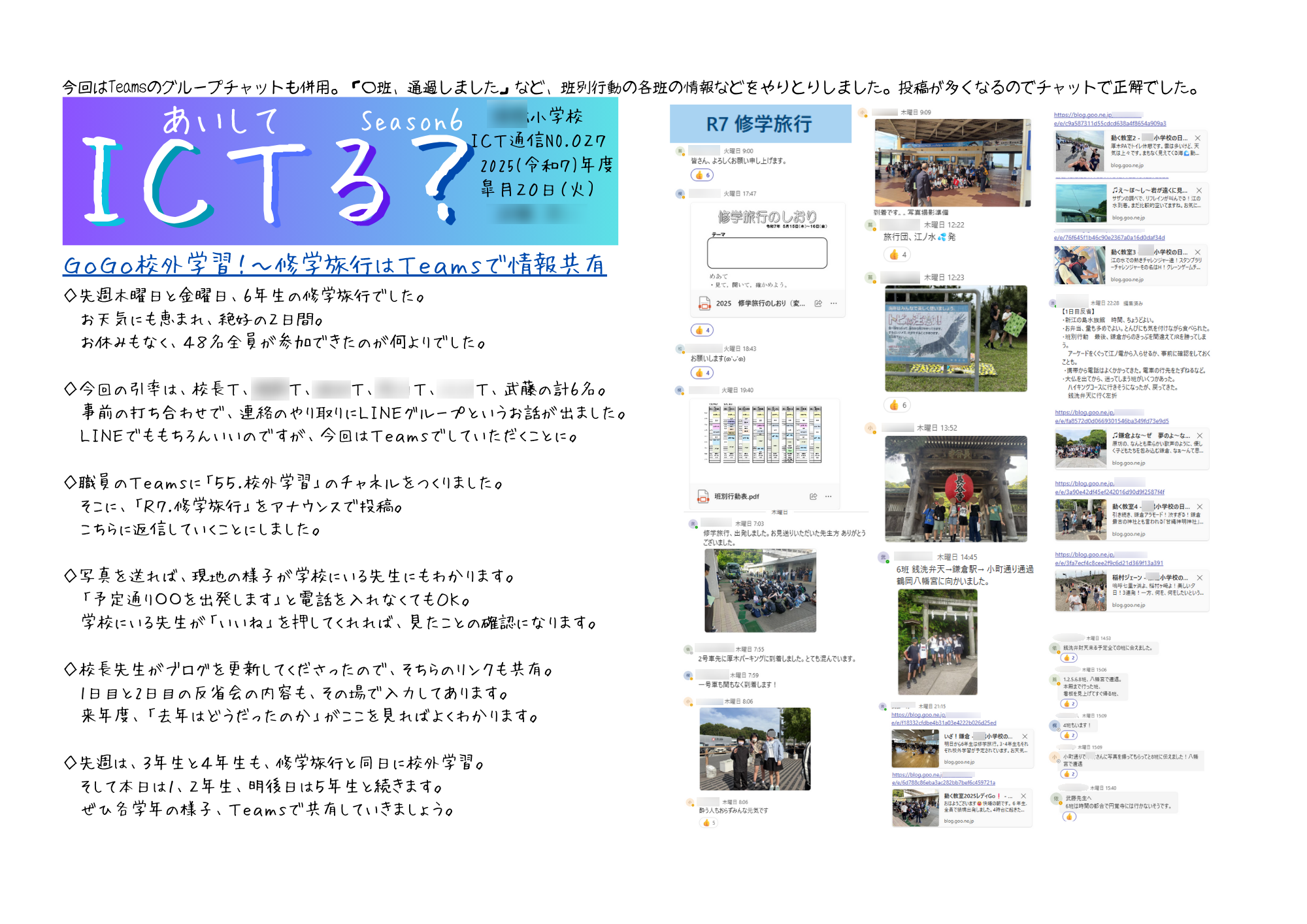Share the 2025 修学旅行のしおり file card
Screen dimensions: 1307x924
(818, 303)
